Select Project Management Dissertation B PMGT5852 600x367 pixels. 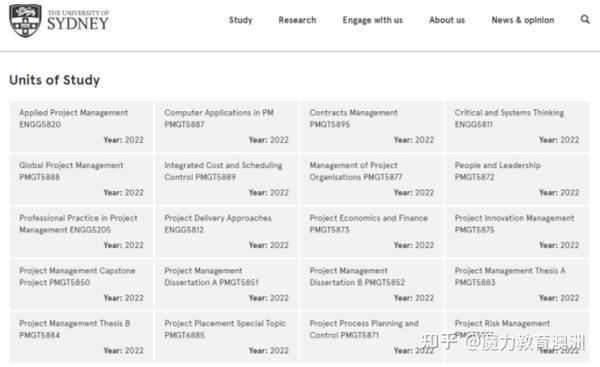click(372, 284)
